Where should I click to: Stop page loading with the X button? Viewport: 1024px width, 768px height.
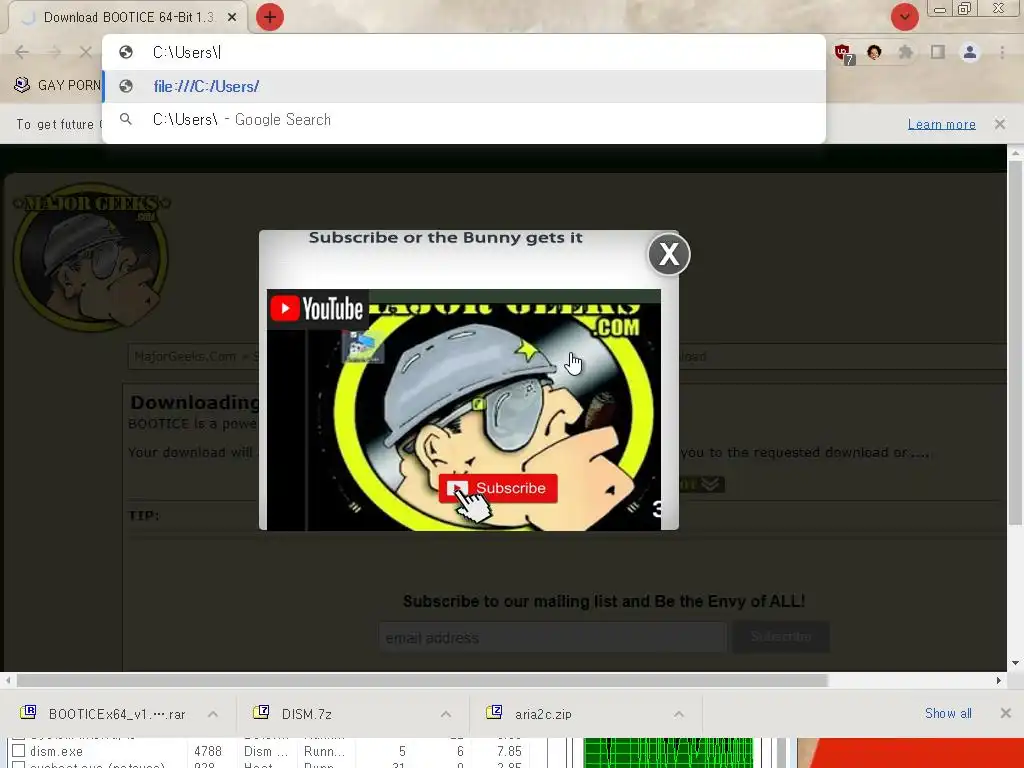86,52
